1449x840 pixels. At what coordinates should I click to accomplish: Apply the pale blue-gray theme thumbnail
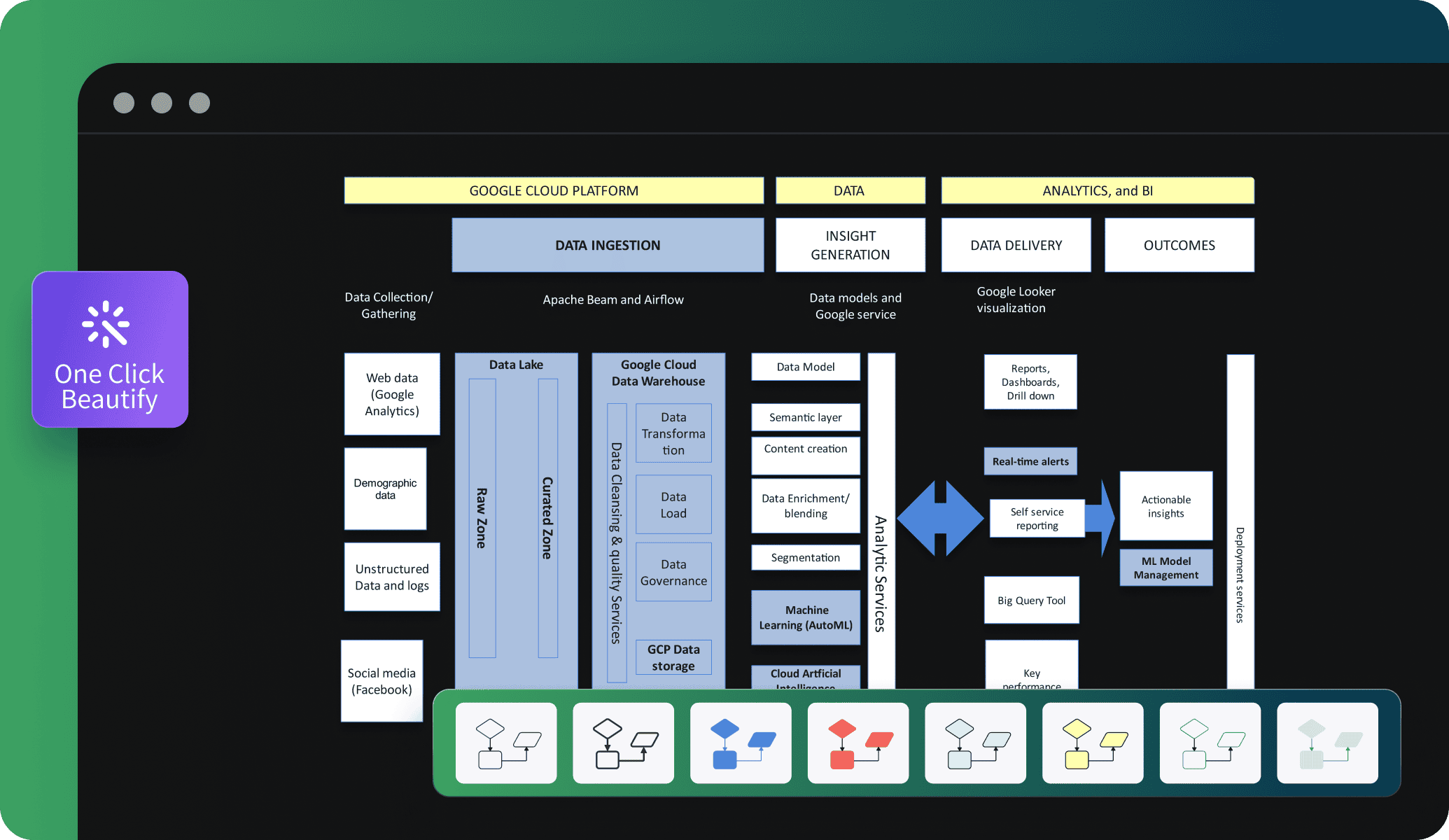pyautogui.click(x=975, y=743)
